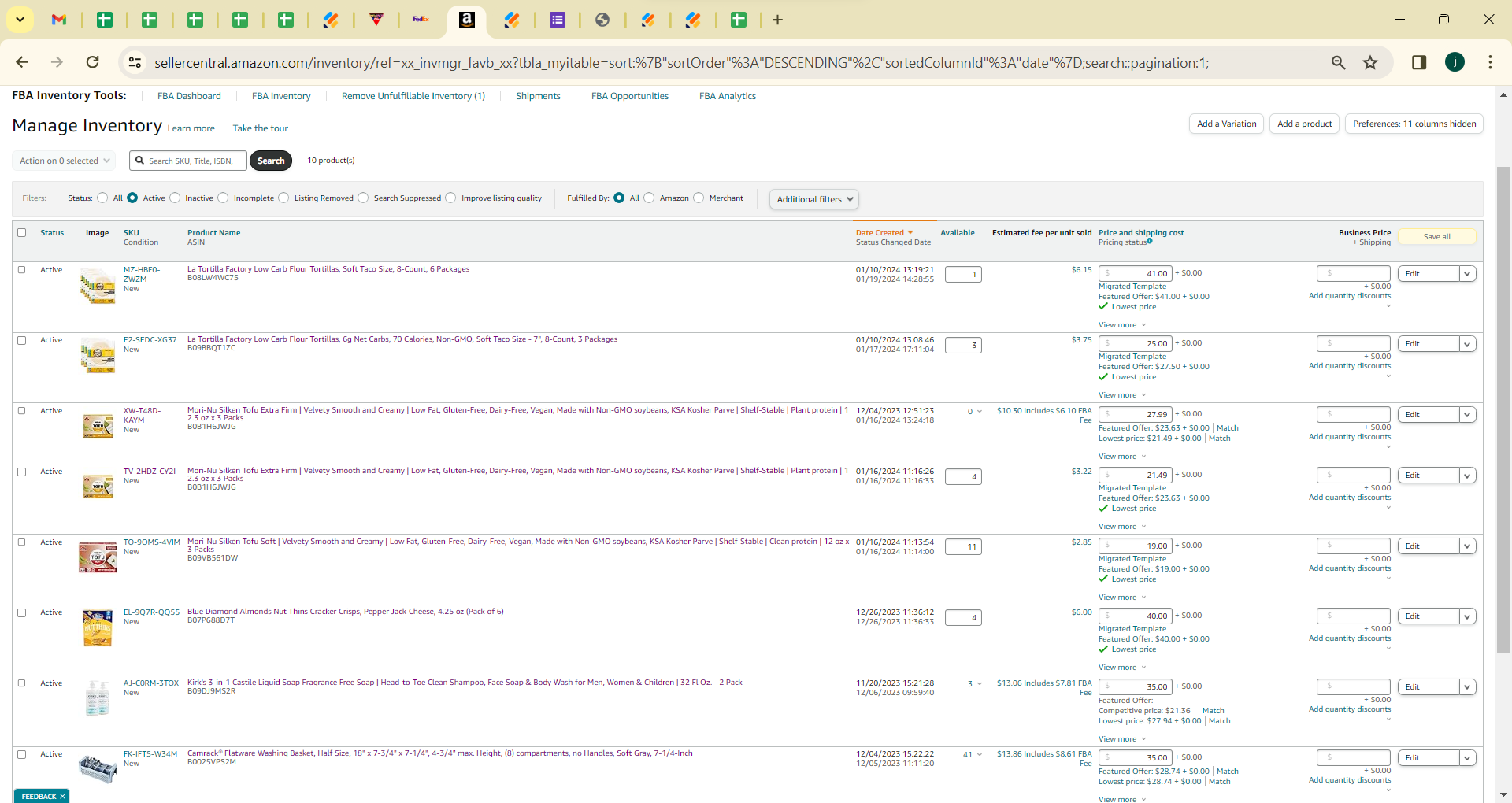Expand available quantity chevron for Camrack row
This screenshot has width=1512, height=803.
click(x=980, y=754)
